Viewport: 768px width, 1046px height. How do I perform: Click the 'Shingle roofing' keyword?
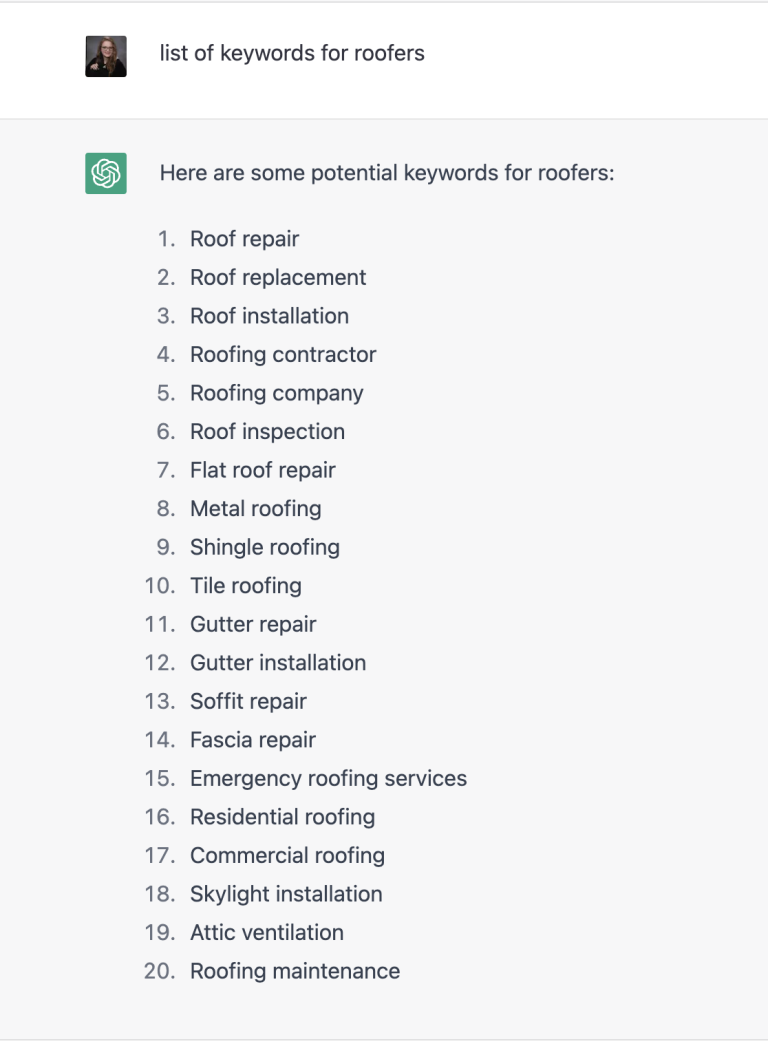(x=265, y=548)
